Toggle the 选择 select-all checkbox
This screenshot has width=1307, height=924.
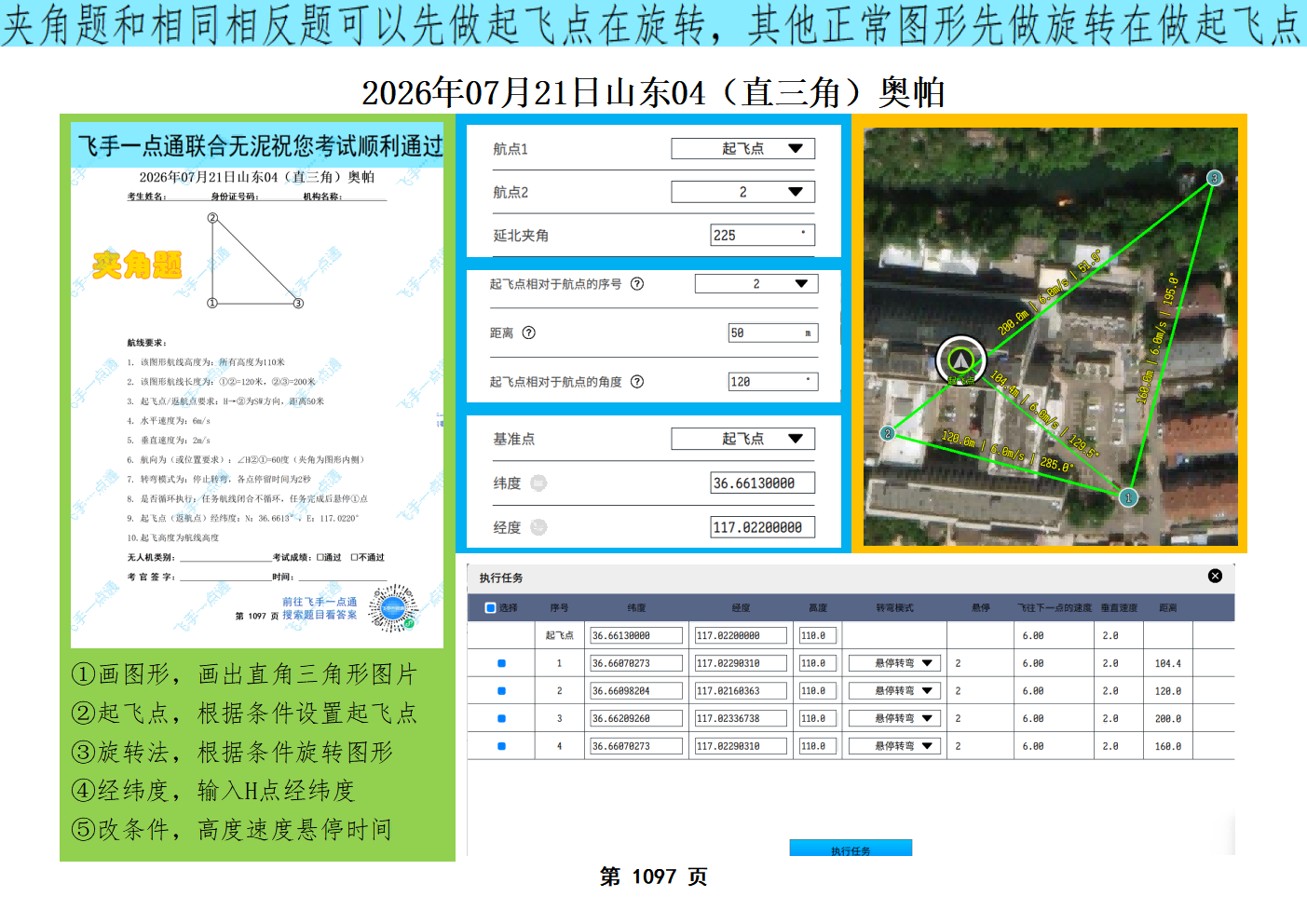pyautogui.click(x=490, y=607)
